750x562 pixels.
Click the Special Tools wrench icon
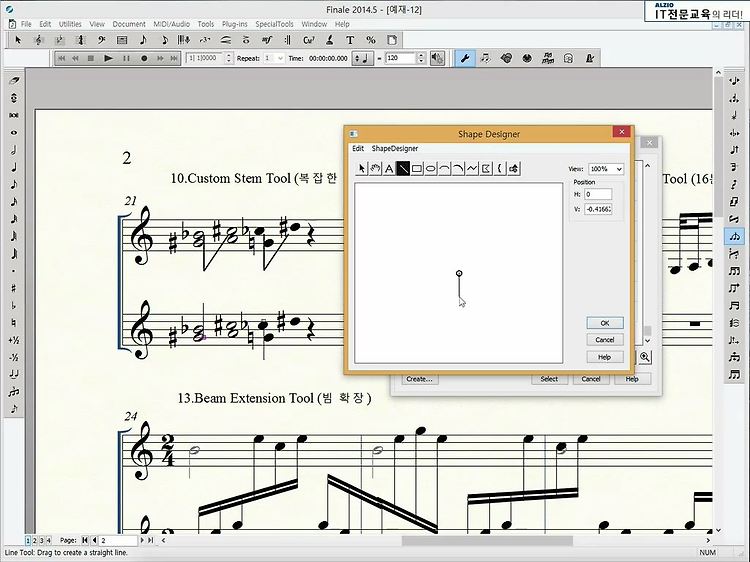point(464,58)
